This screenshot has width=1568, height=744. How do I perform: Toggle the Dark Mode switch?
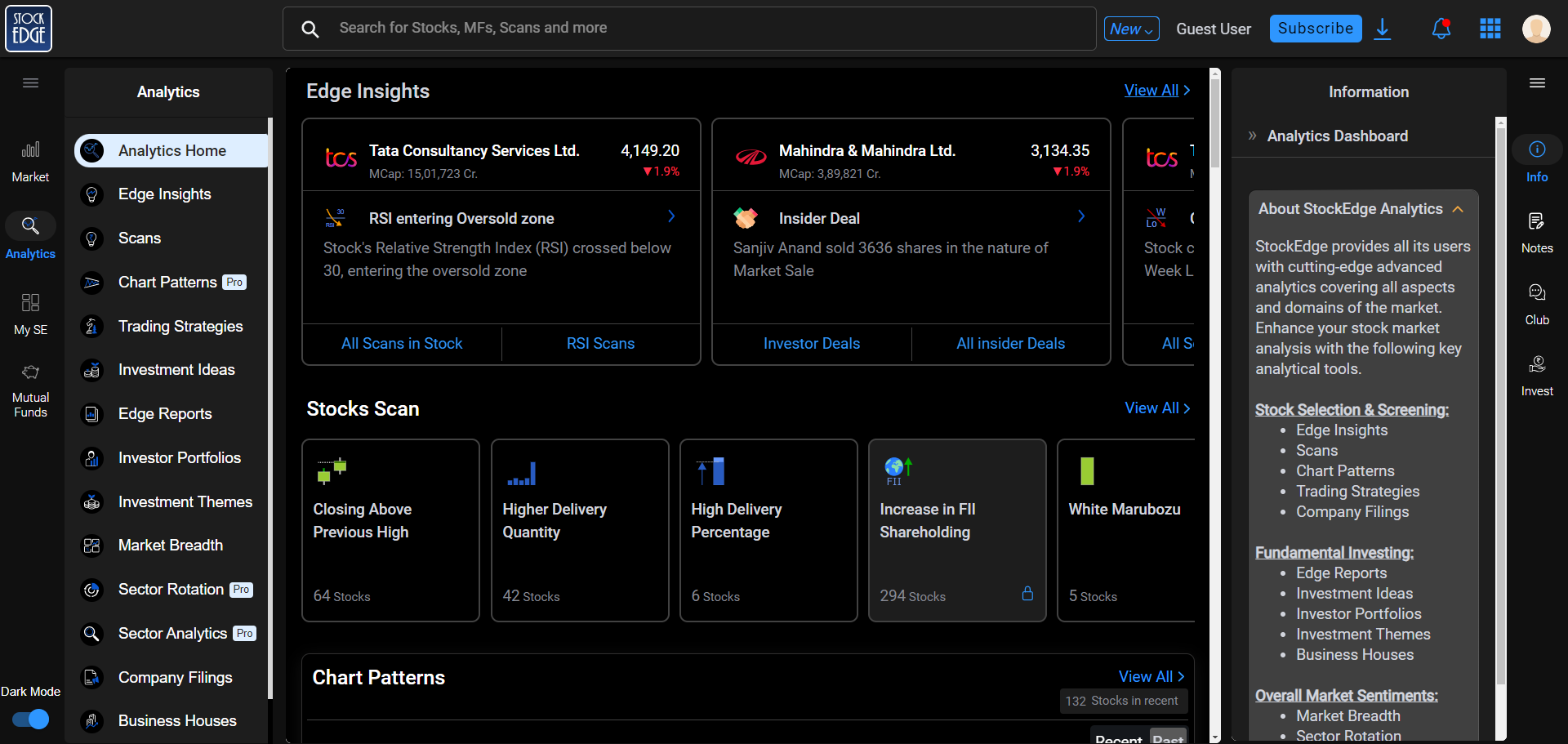[x=31, y=719]
